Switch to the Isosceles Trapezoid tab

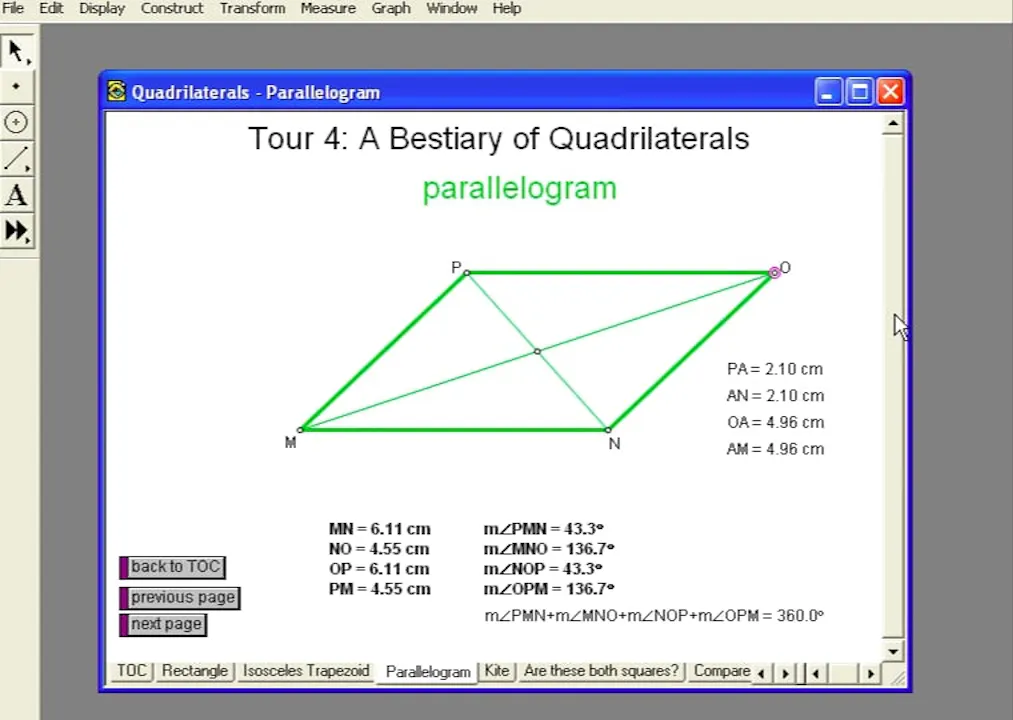[x=306, y=671]
